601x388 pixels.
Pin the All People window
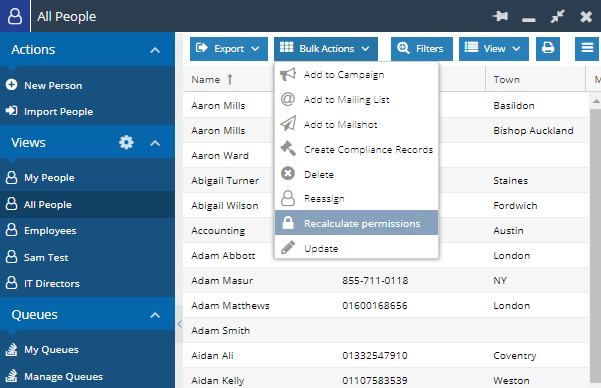[500, 16]
